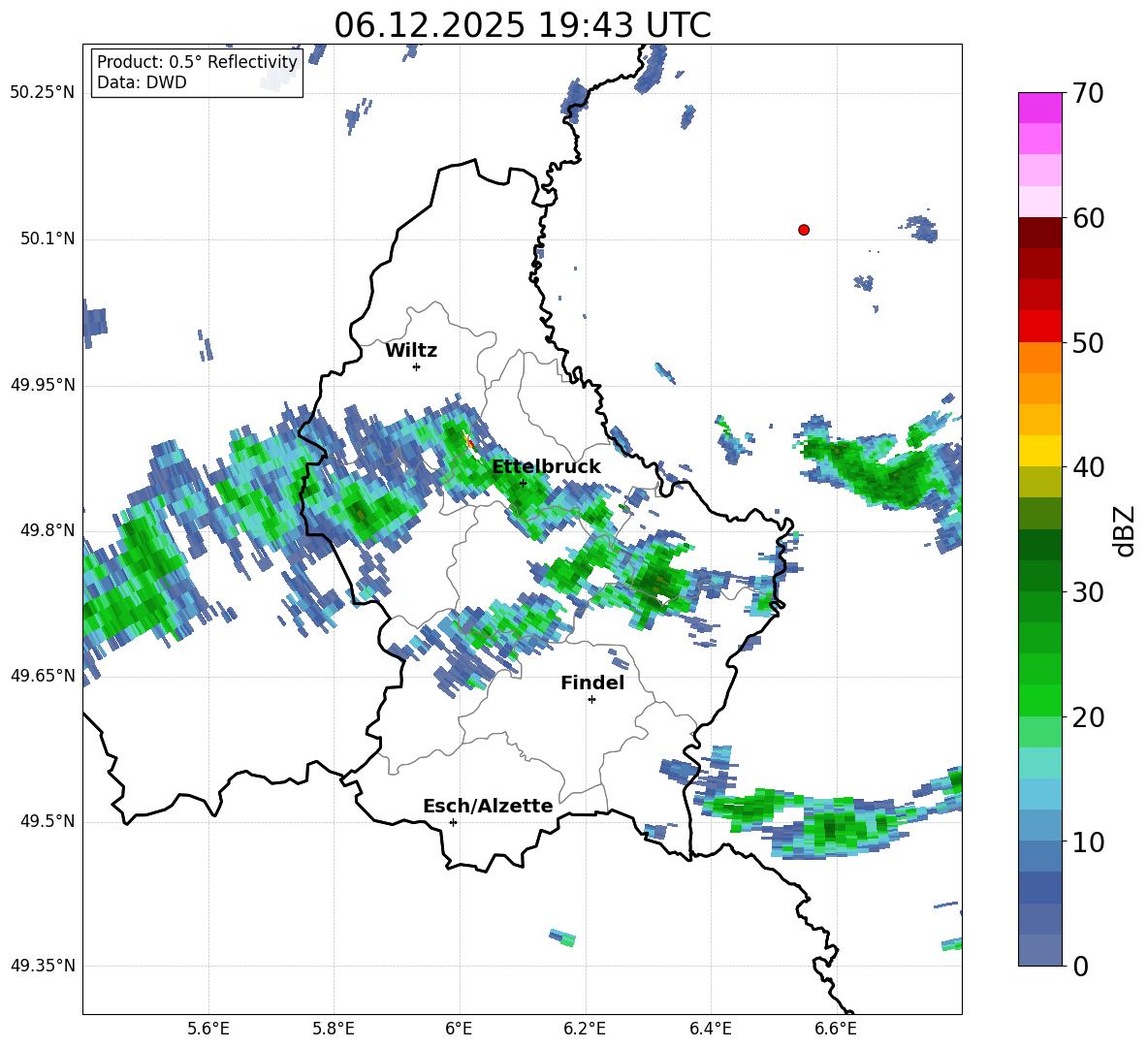Click the Wiltz city label

(x=411, y=351)
